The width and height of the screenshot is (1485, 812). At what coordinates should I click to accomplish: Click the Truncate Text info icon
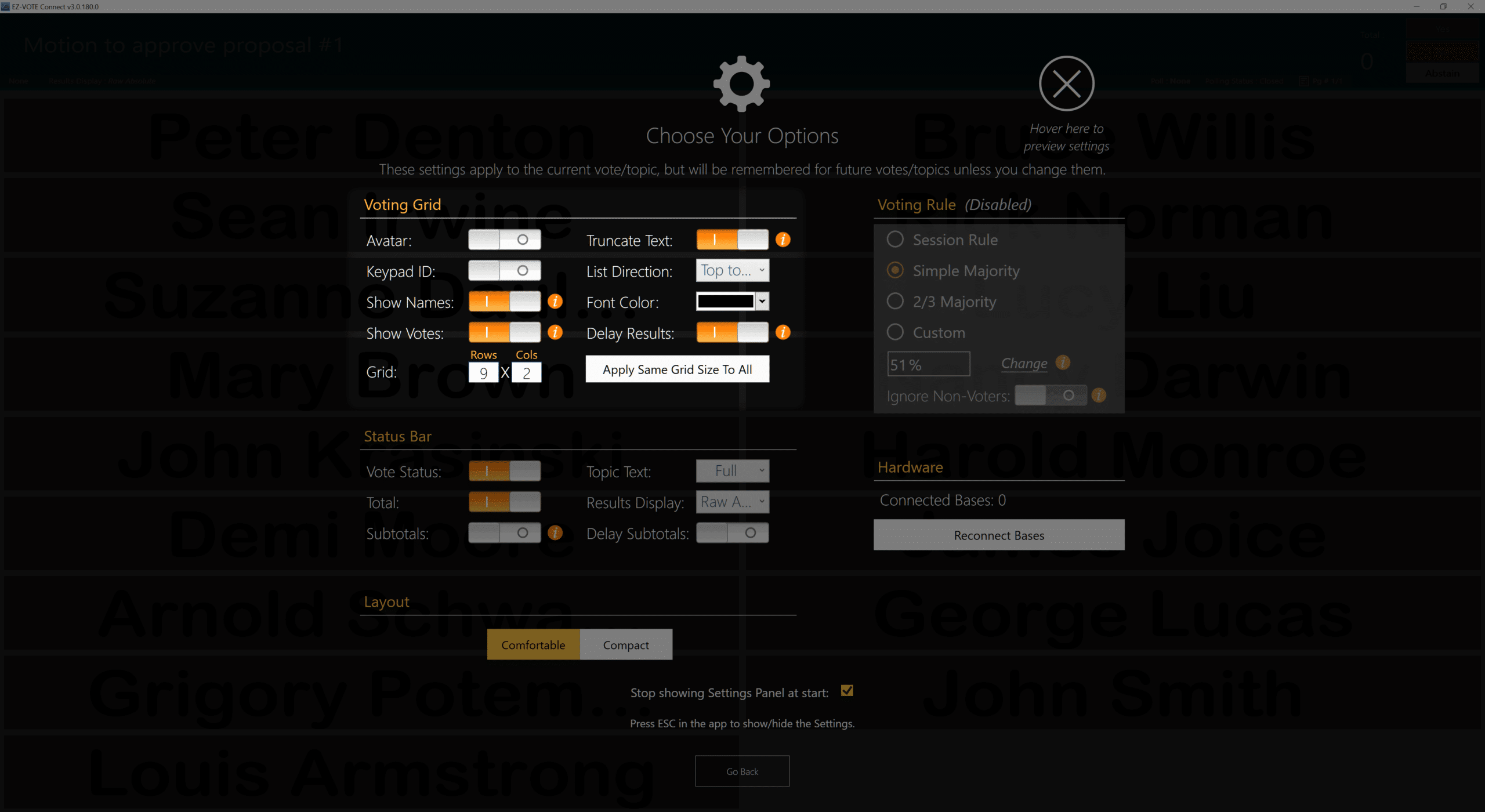point(784,240)
